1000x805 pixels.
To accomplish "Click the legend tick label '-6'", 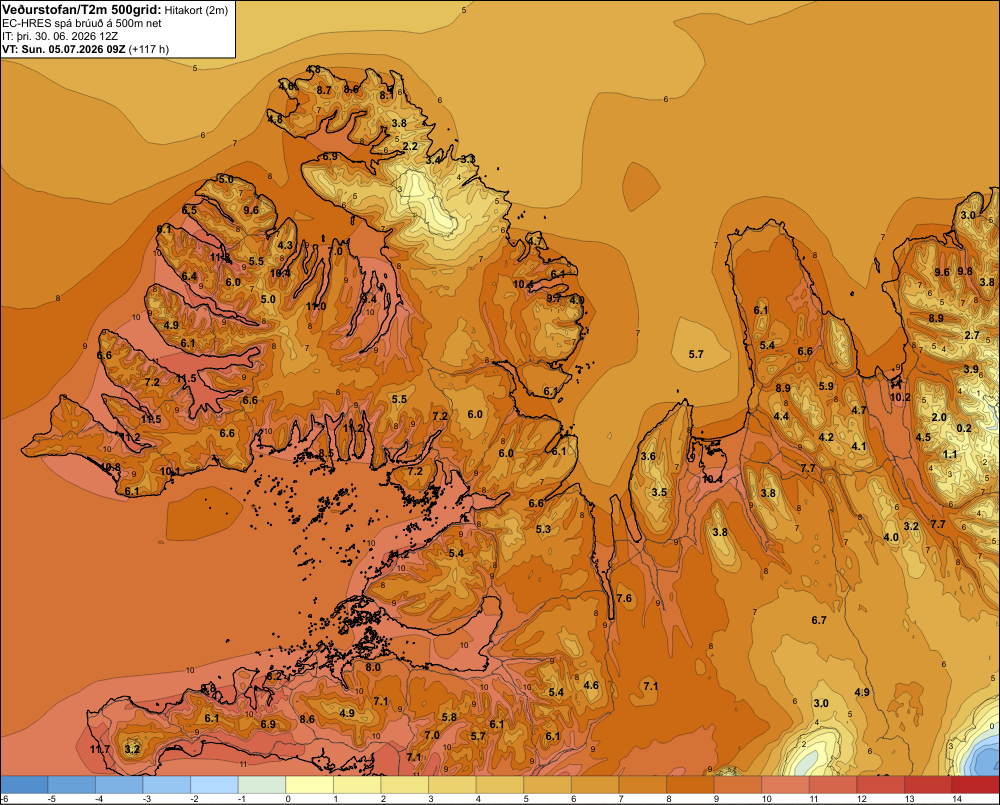I will click(x=4, y=799).
